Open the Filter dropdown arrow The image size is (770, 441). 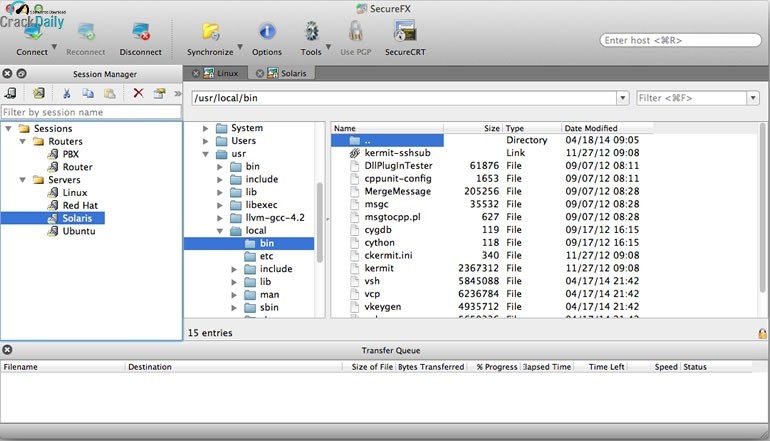[753, 98]
